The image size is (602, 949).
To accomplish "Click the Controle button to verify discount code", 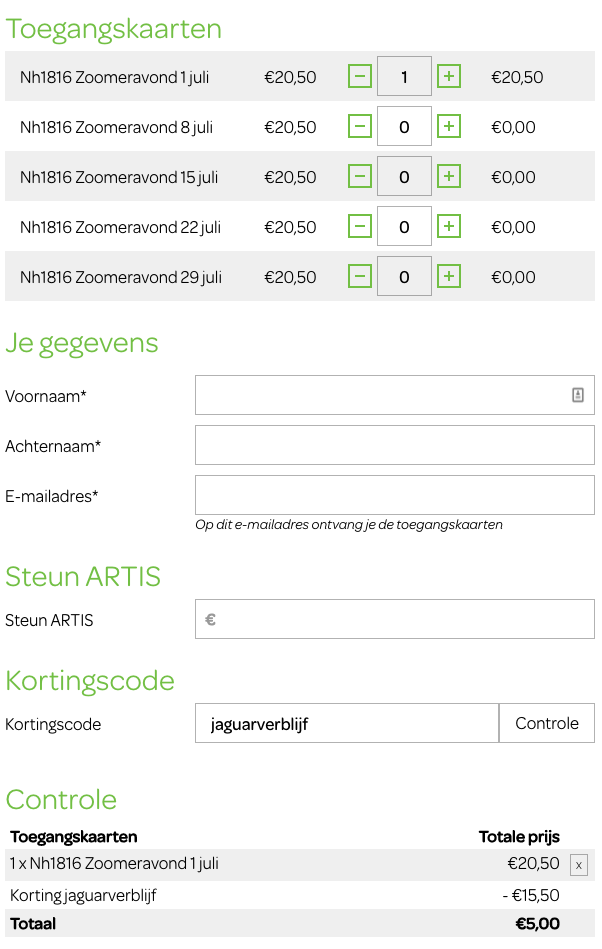I will 546,723.
